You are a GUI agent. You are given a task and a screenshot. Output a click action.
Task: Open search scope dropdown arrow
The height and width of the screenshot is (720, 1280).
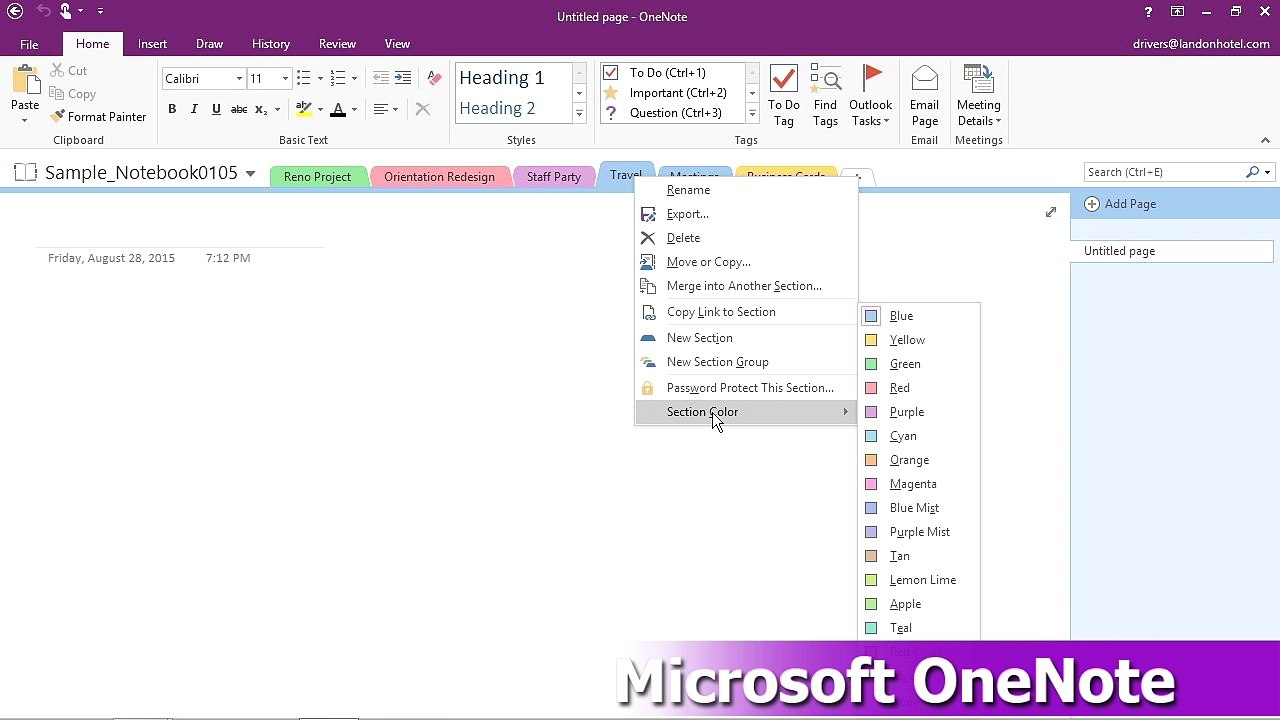pyautogui.click(x=1267, y=172)
